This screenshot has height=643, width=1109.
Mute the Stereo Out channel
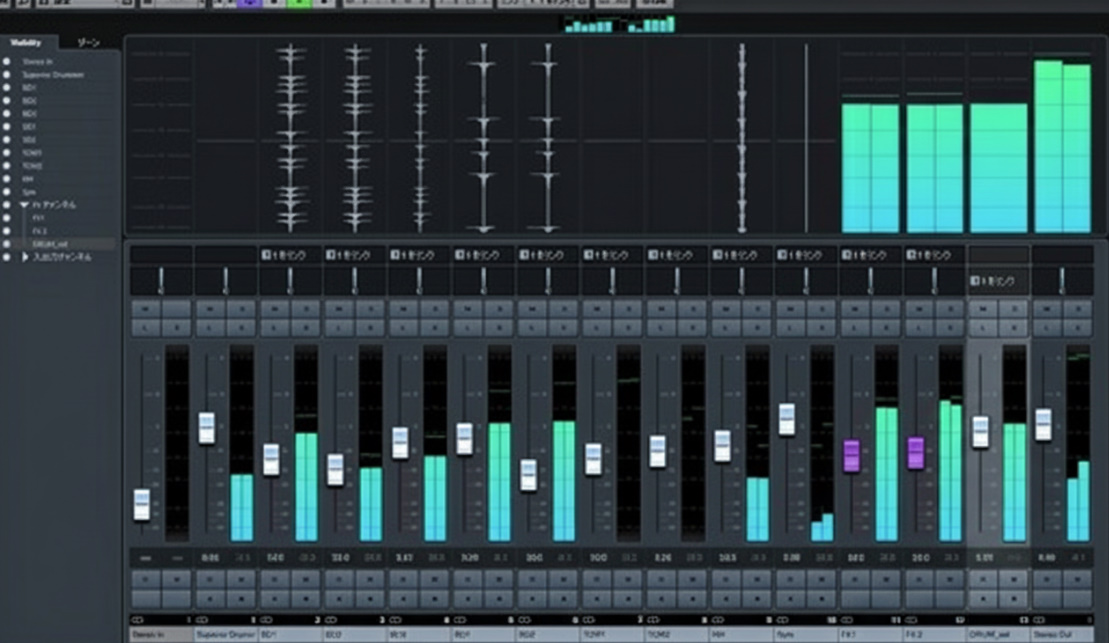click(x=1047, y=310)
